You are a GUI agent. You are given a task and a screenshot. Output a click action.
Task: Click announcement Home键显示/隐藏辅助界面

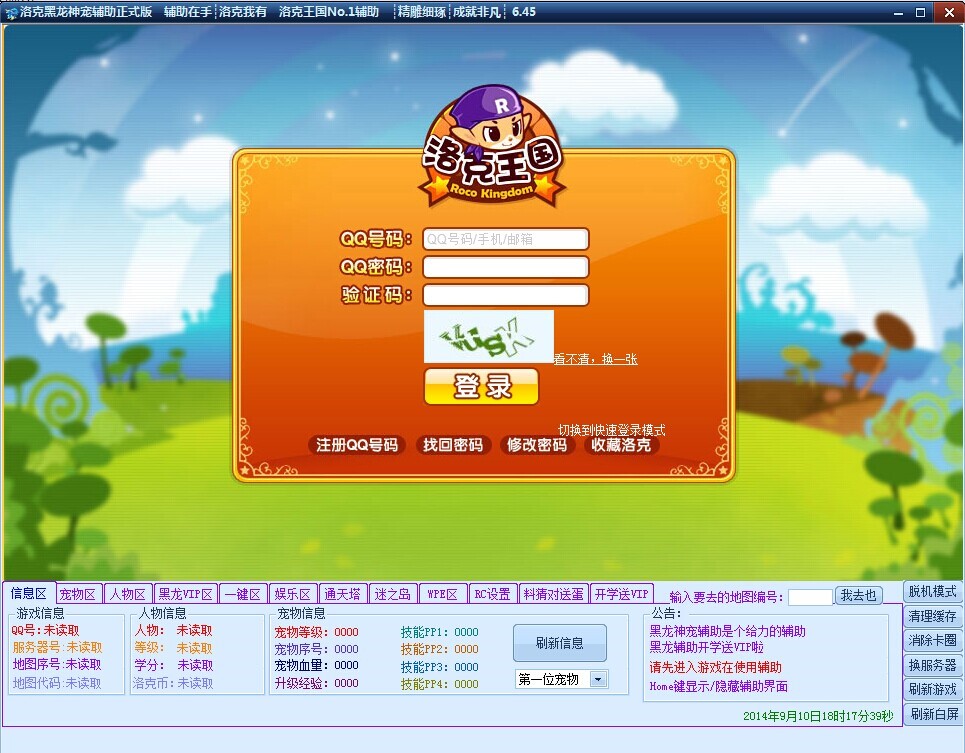719,687
